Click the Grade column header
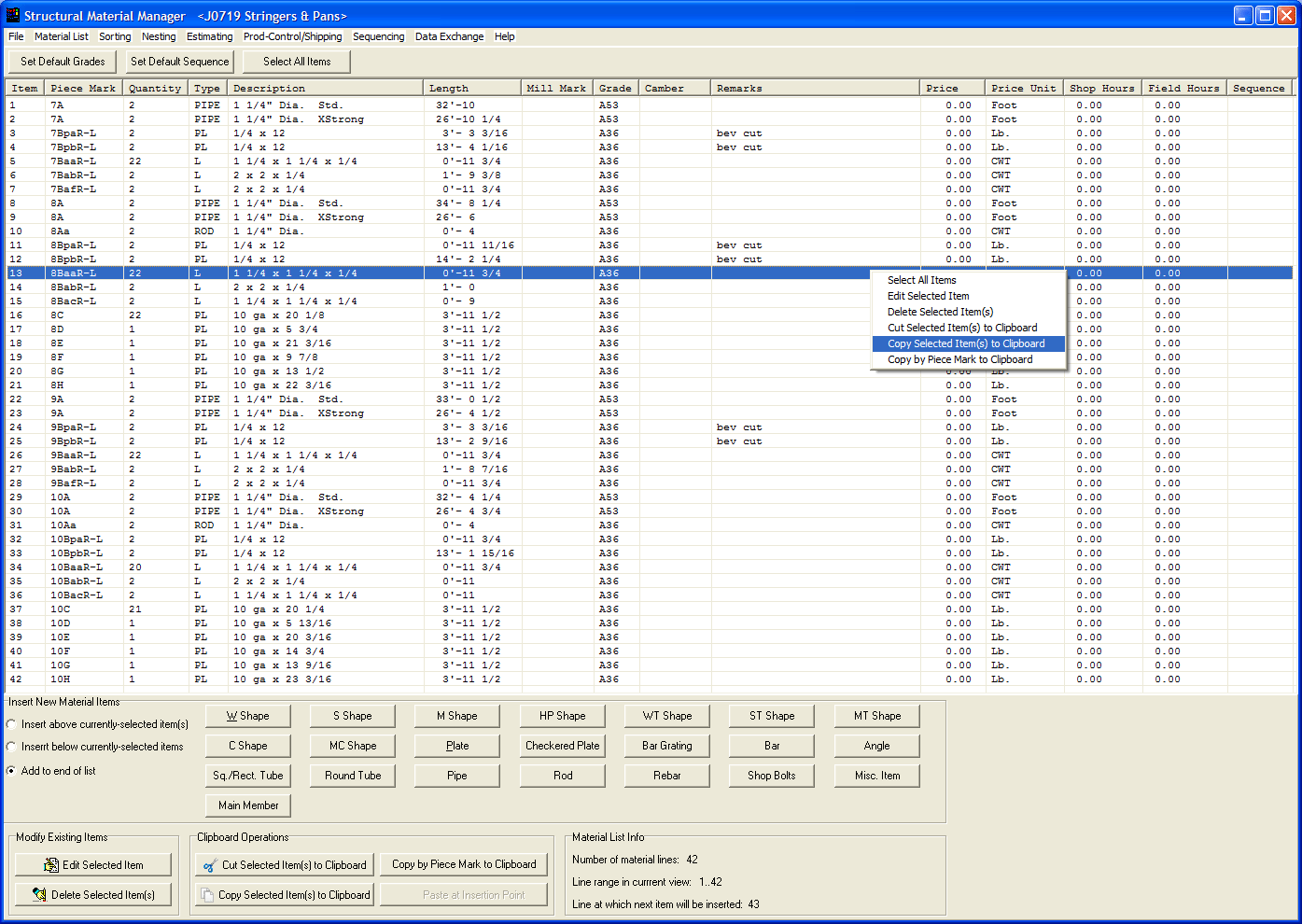The width and height of the screenshot is (1302, 924). point(616,88)
